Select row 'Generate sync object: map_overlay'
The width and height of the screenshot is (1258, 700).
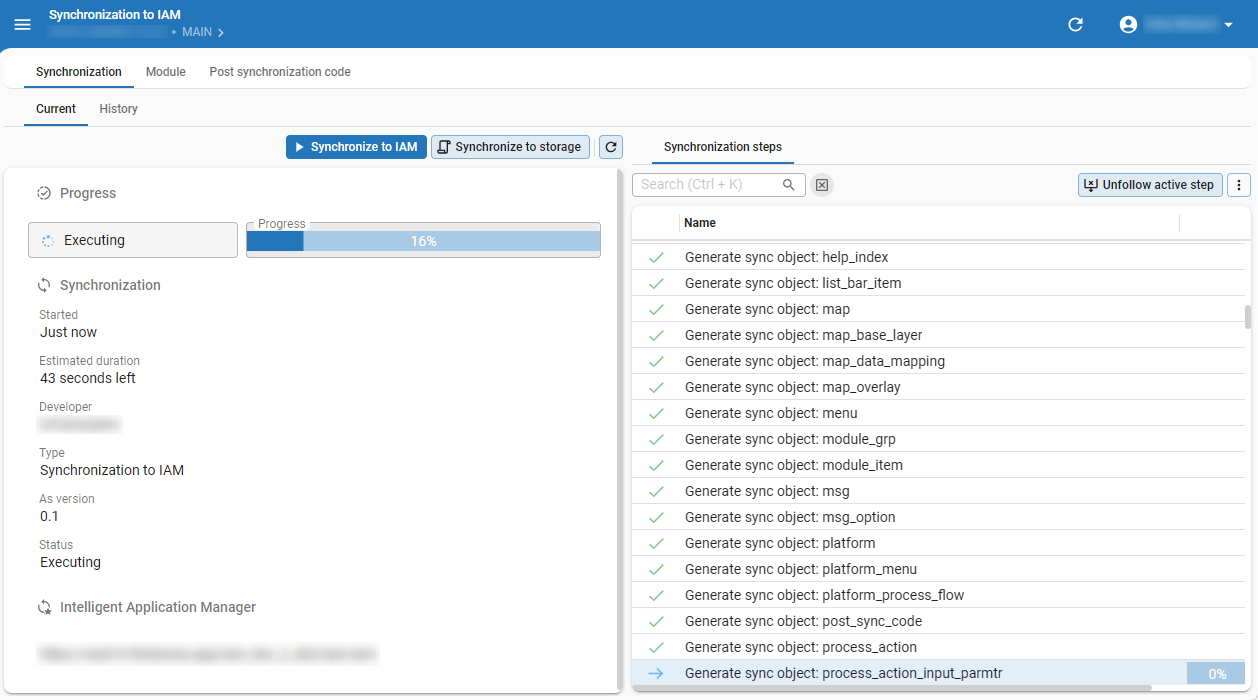939,387
